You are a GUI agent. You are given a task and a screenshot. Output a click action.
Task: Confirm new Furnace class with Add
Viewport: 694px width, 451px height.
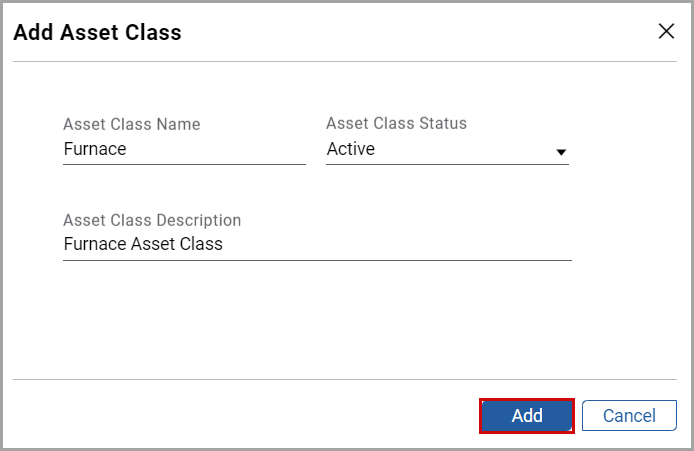(527, 416)
